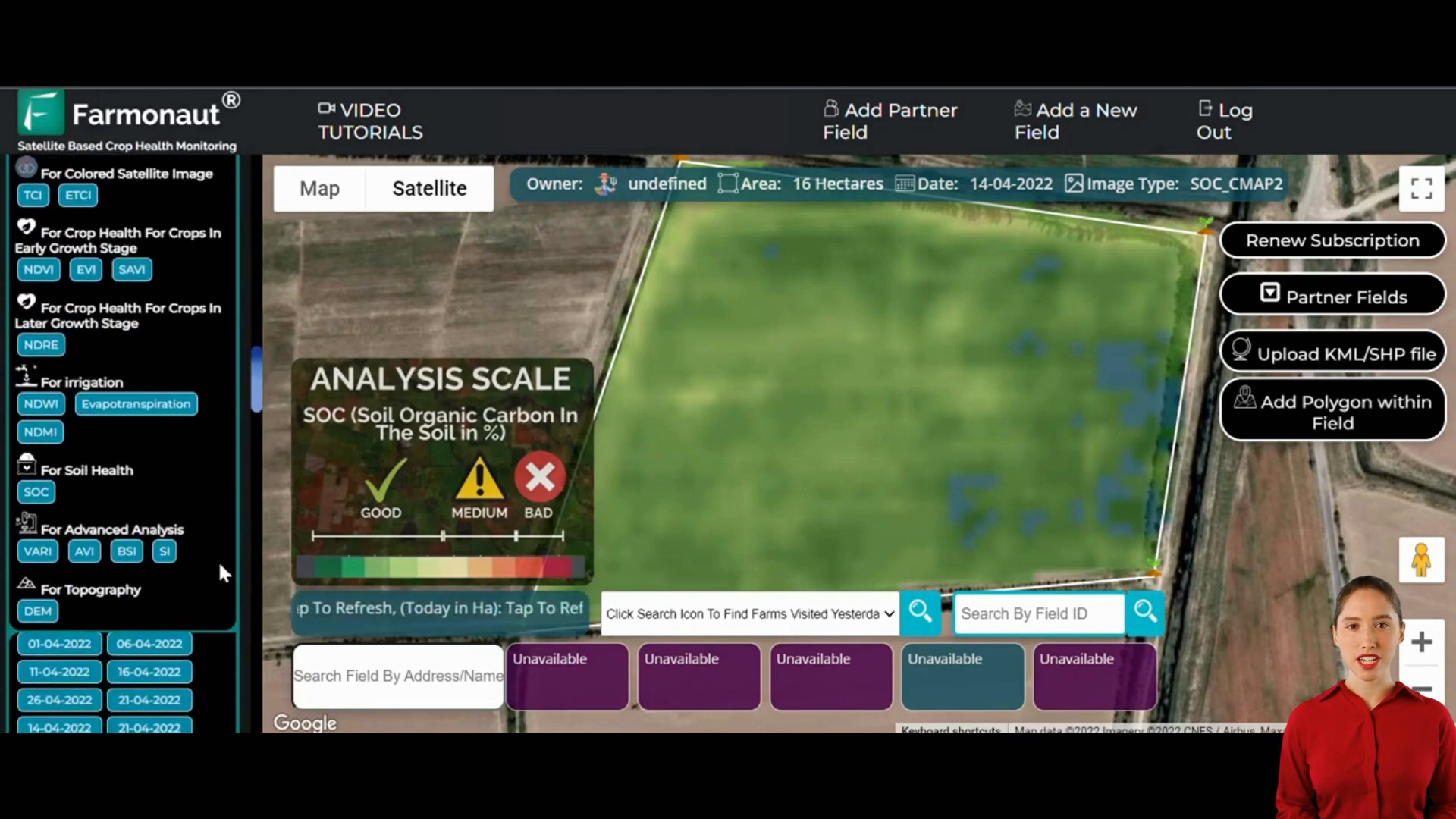Open the Partner Fields dropdown
Viewport: 1456px width, 819px height.
[1332, 296]
